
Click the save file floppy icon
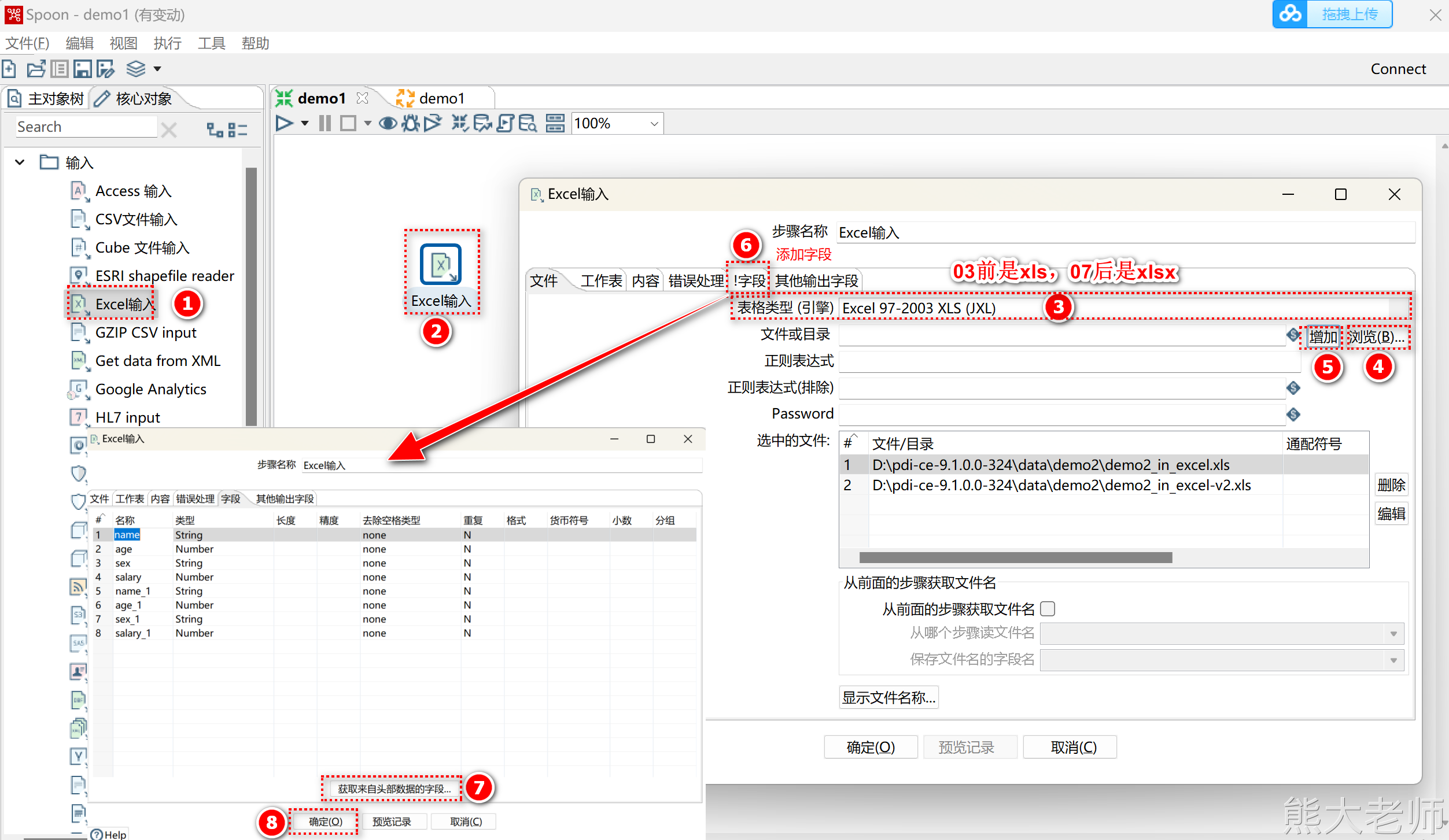[x=82, y=69]
